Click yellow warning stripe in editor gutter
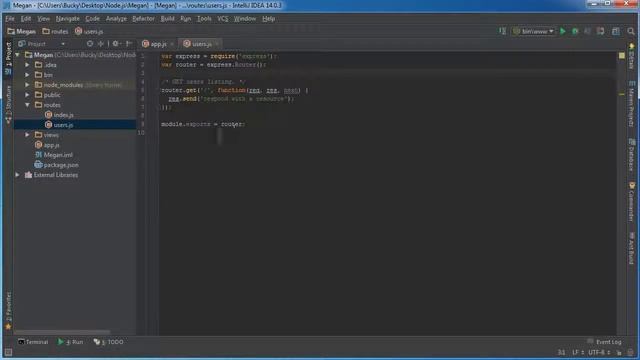The height and width of the screenshot is (360, 640). [x=622, y=94]
